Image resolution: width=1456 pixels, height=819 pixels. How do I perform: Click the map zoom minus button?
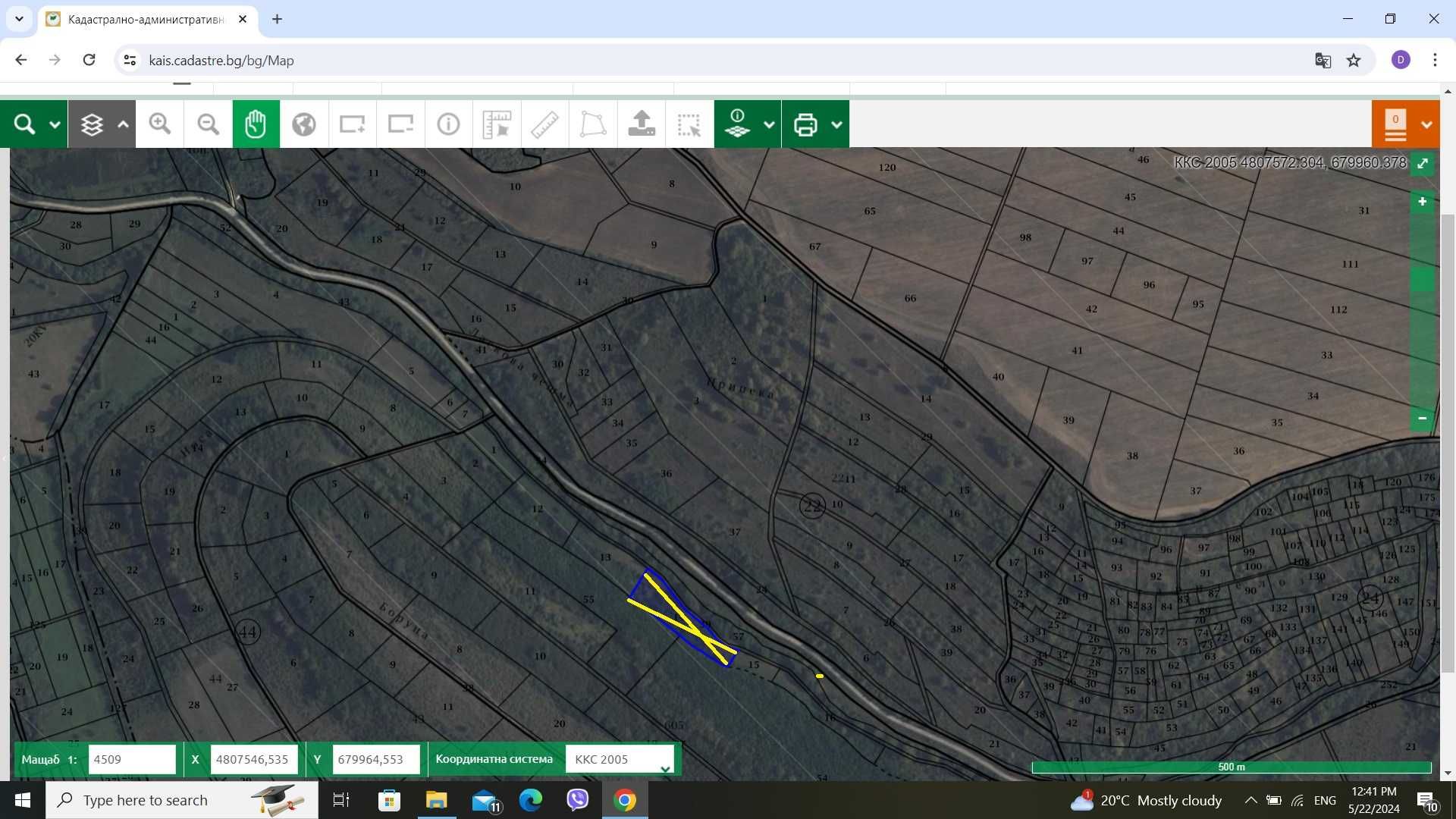[1423, 418]
